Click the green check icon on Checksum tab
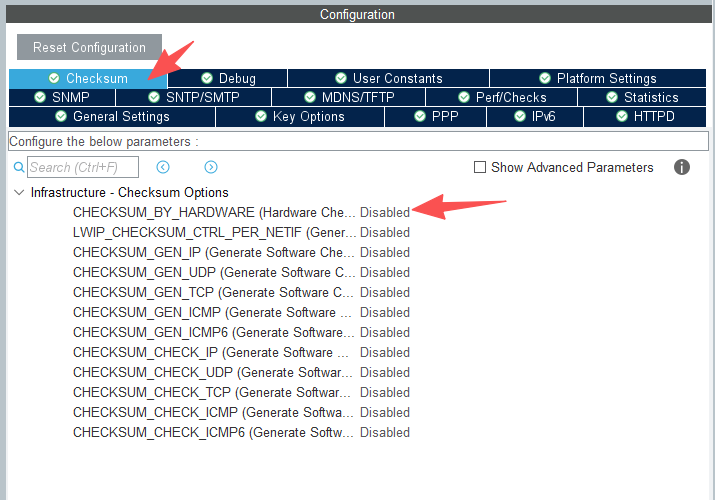715x500 pixels. [54, 78]
